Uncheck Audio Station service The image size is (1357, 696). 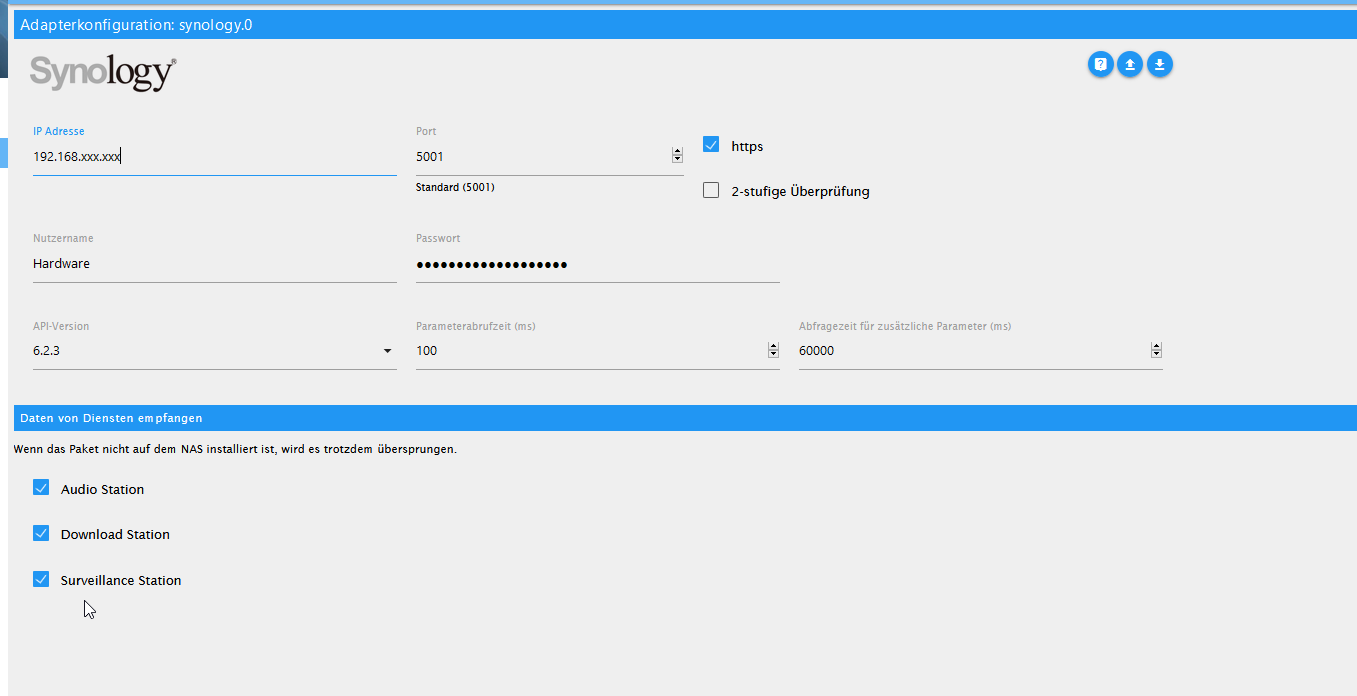point(41,488)
